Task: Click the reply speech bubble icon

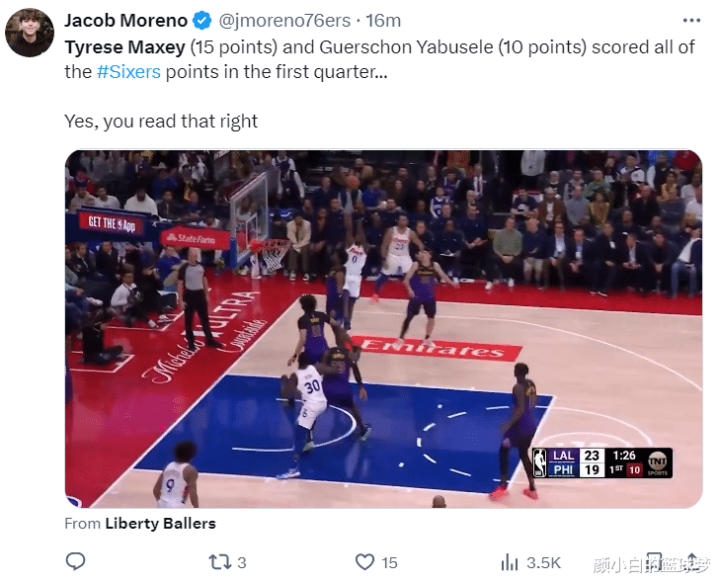Action: 76,562
